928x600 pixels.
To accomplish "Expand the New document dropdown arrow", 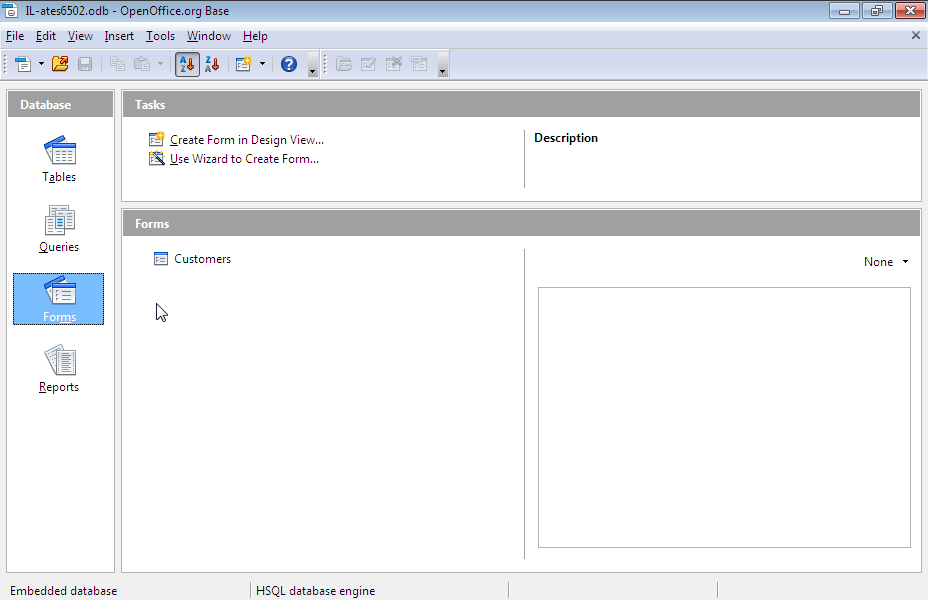I will [41, 64].
